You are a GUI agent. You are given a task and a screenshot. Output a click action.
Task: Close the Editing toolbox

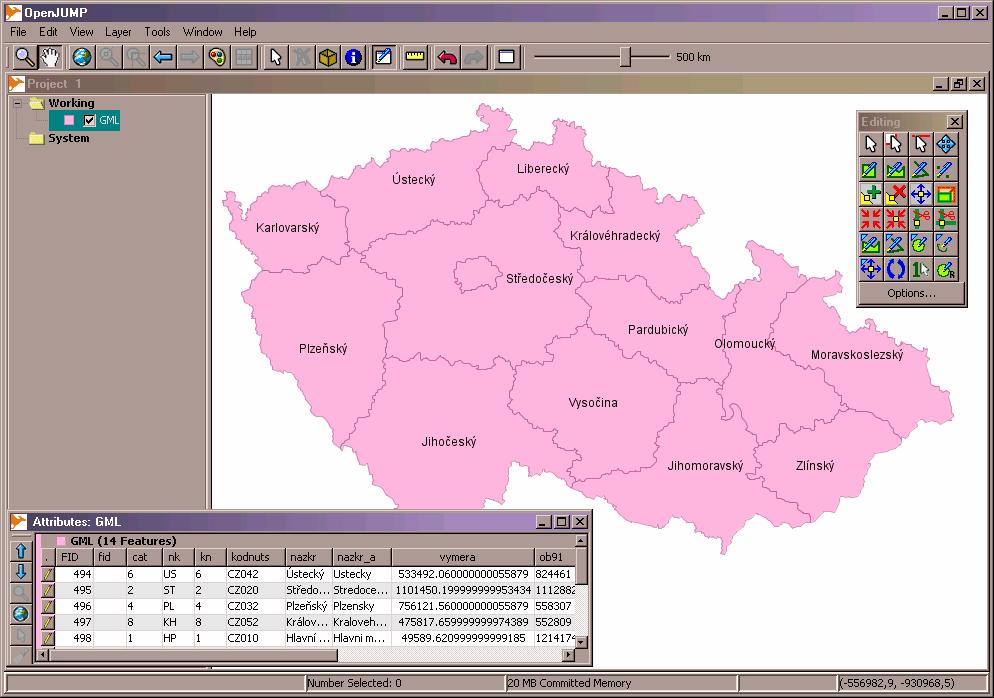pyautogui.click(x=955, y=122)
